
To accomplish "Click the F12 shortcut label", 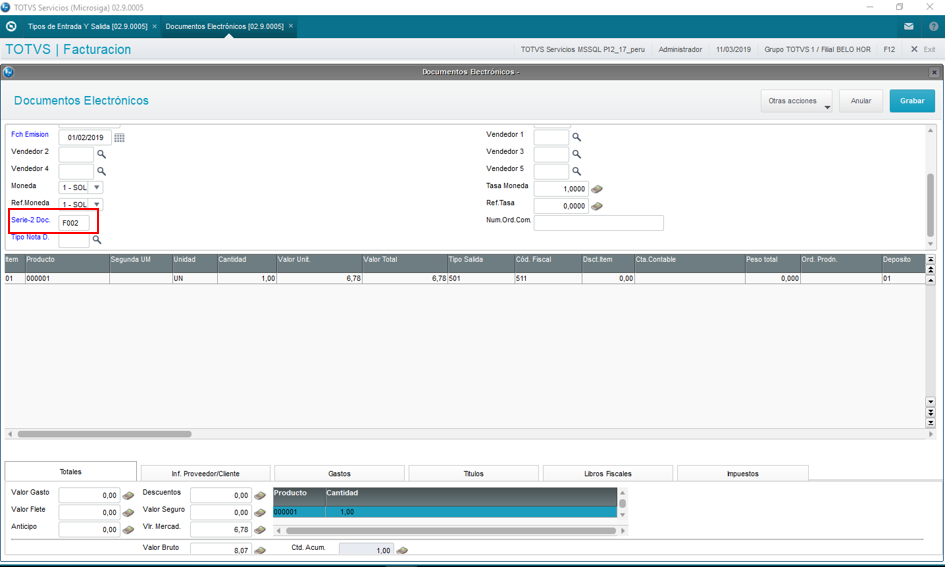I will click(889, 49).
